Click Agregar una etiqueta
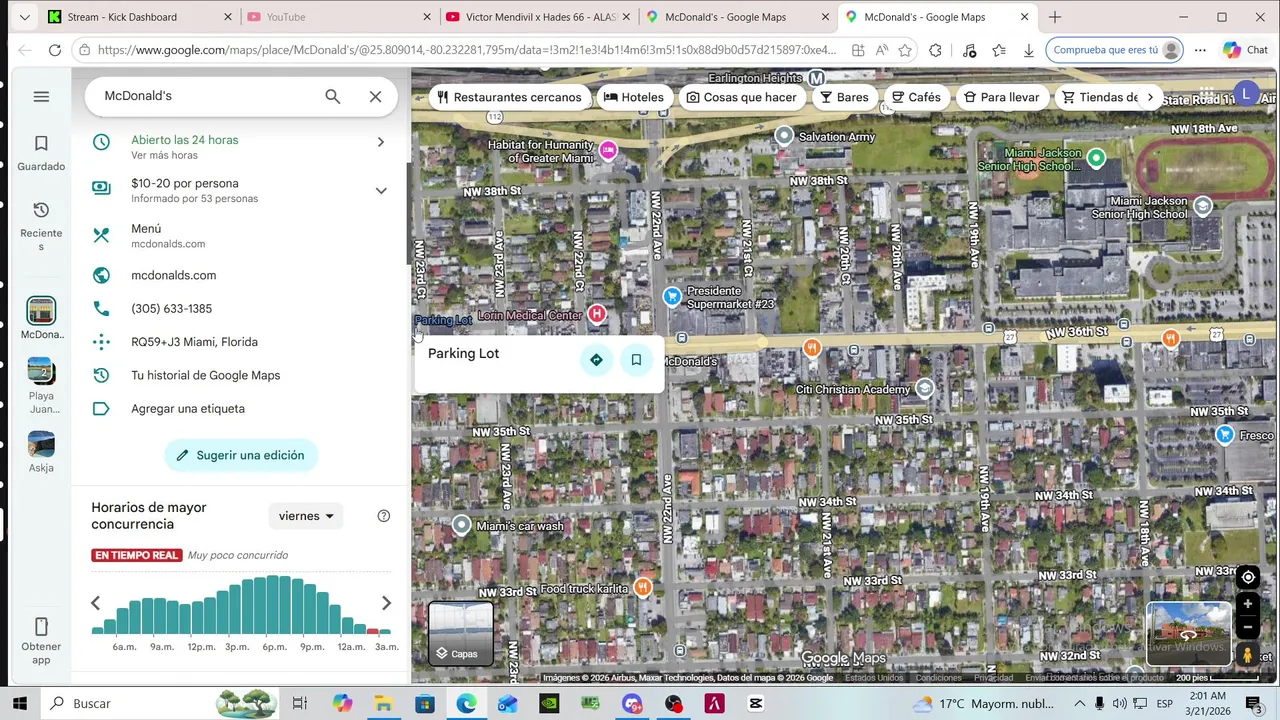The height and width of the screenshot is (720, 1280). click(x=240, y=408)
